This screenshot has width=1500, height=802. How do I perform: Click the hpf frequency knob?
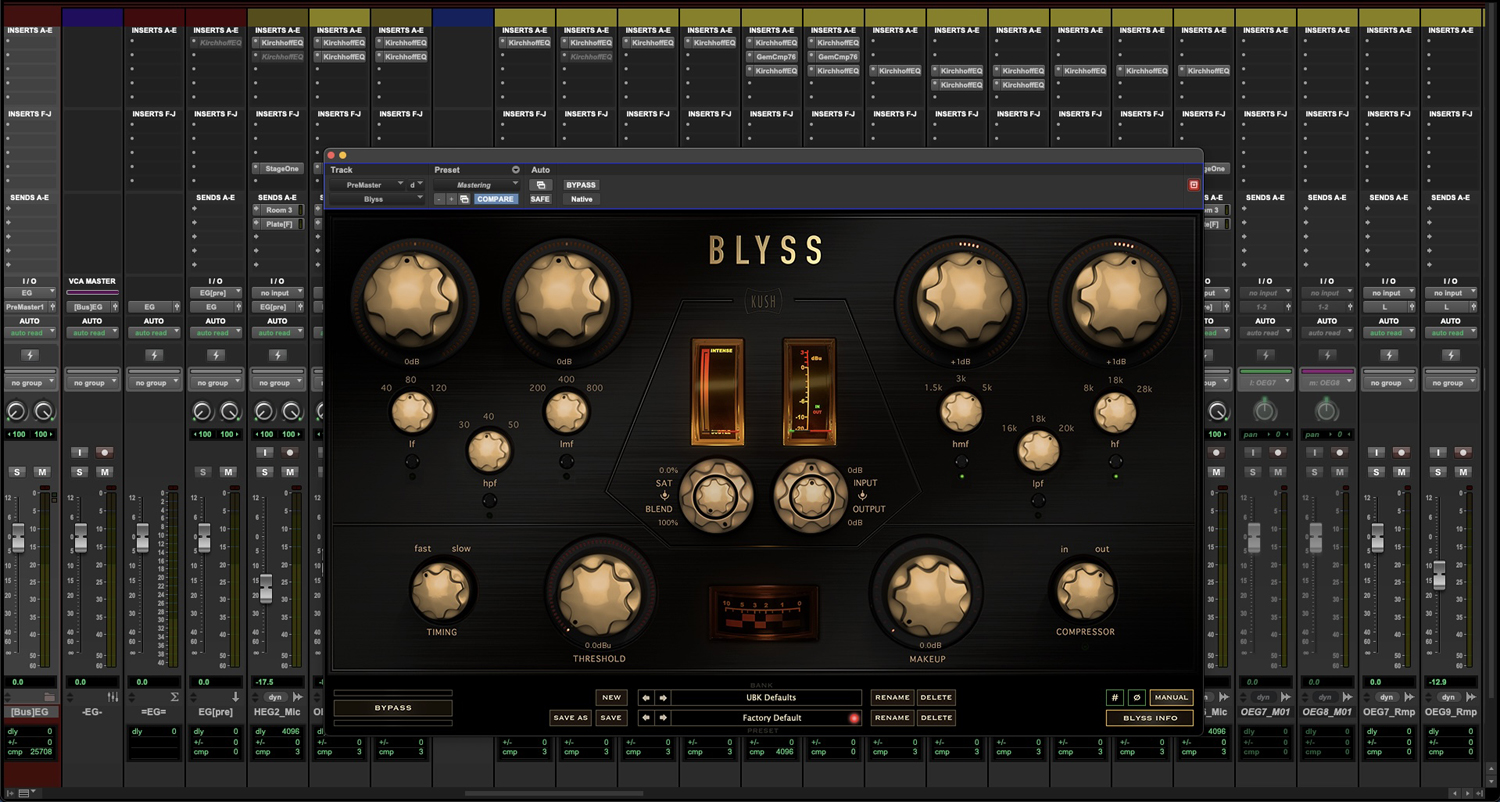pos(489,452)
